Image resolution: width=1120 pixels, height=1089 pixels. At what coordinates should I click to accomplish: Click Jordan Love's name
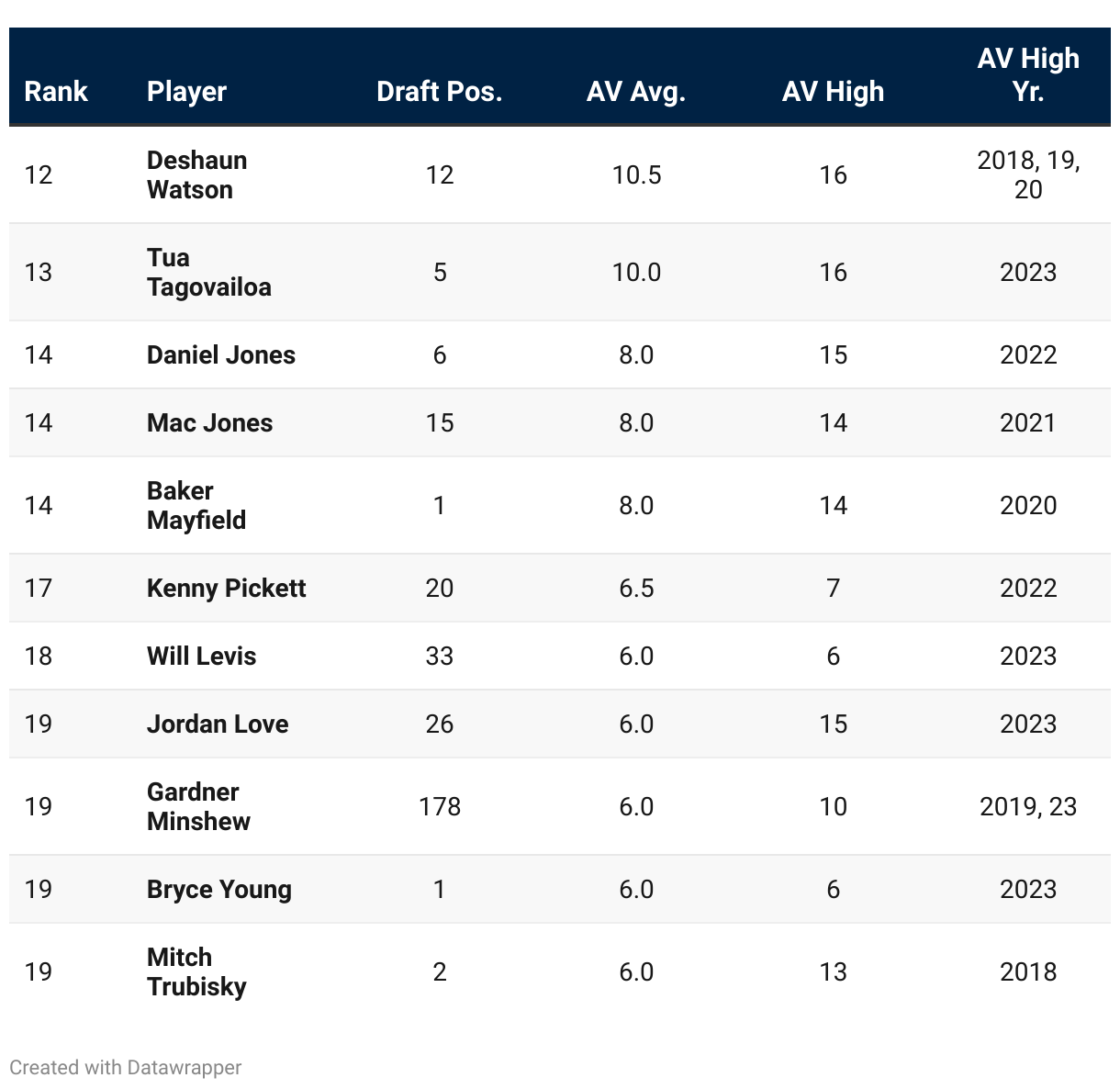click(x=218, y=724)
